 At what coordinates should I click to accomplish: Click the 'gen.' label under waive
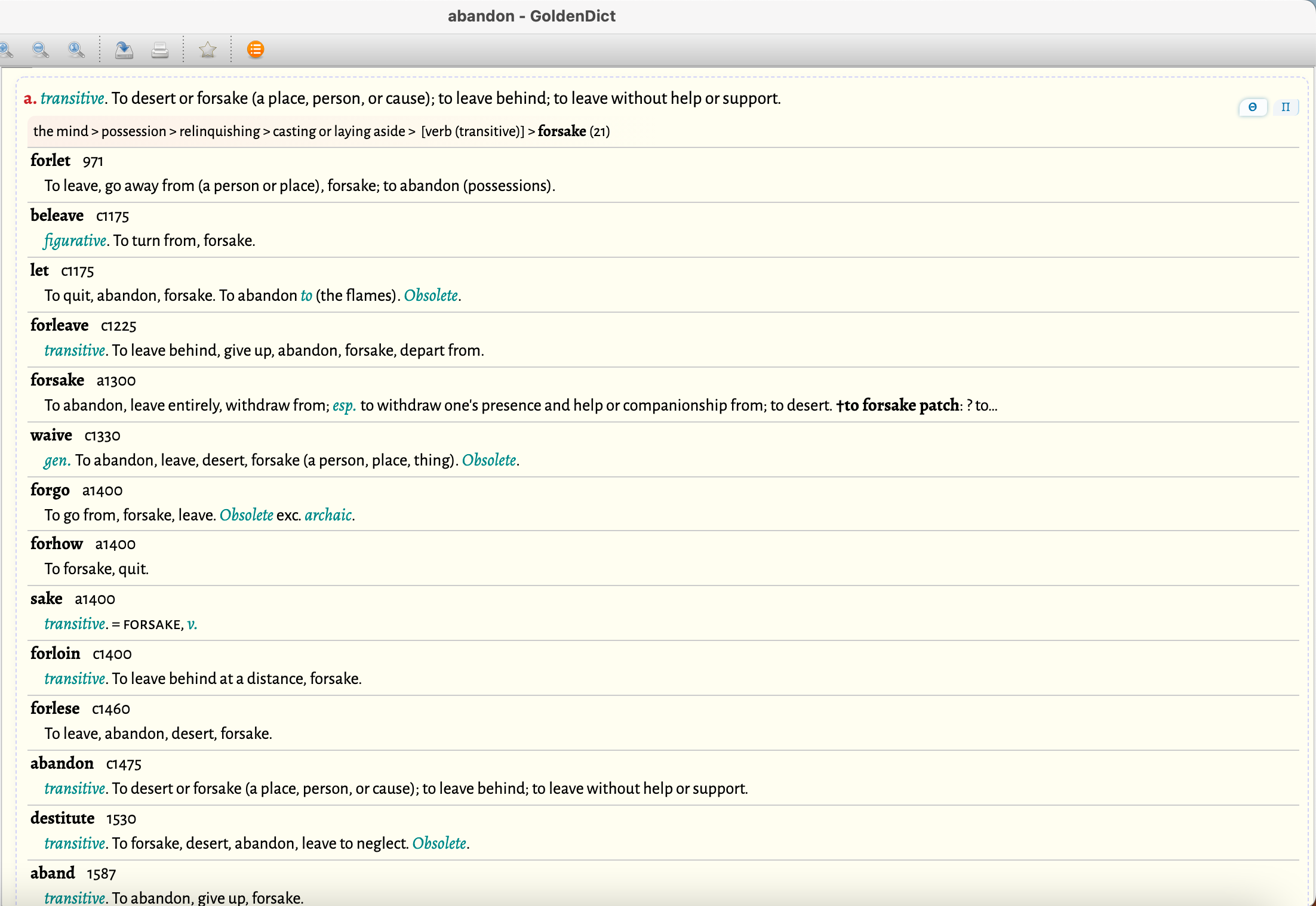(57, 461)
